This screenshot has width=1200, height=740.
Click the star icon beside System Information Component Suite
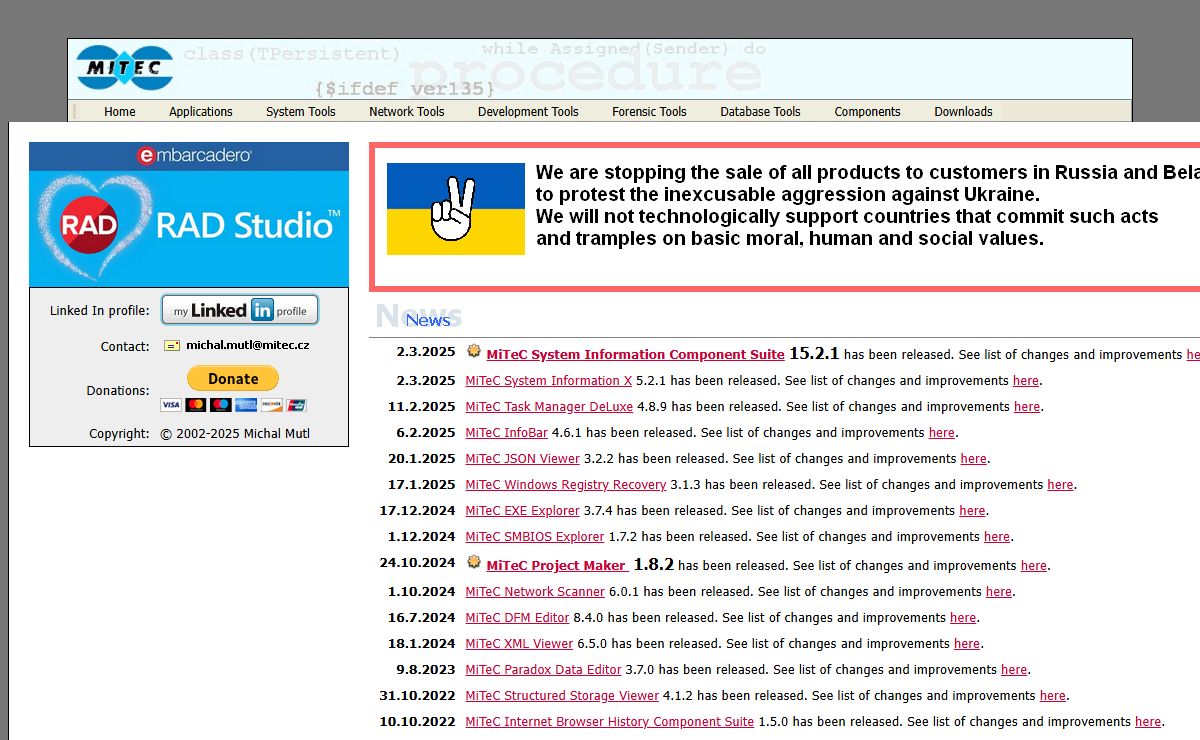[474, 352]
